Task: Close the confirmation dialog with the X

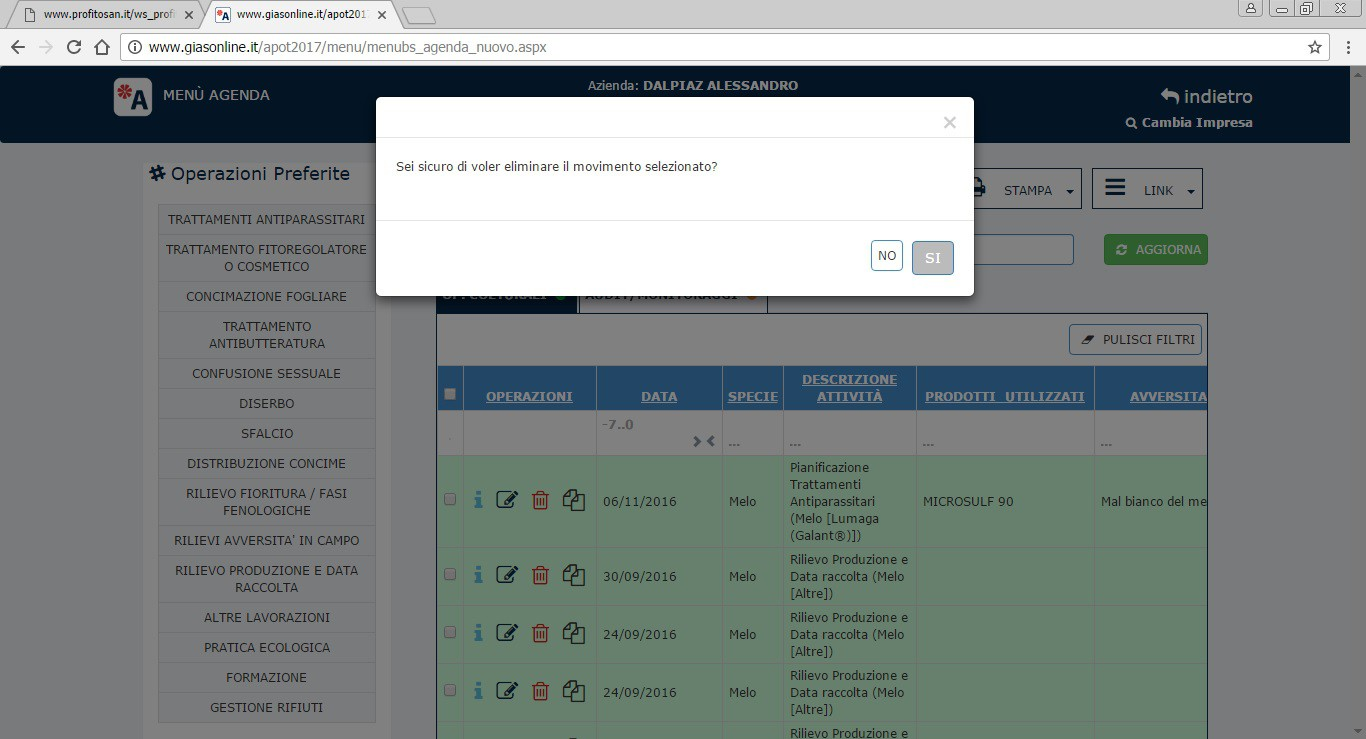Action: pyautogui.click(x=950, y=122)
